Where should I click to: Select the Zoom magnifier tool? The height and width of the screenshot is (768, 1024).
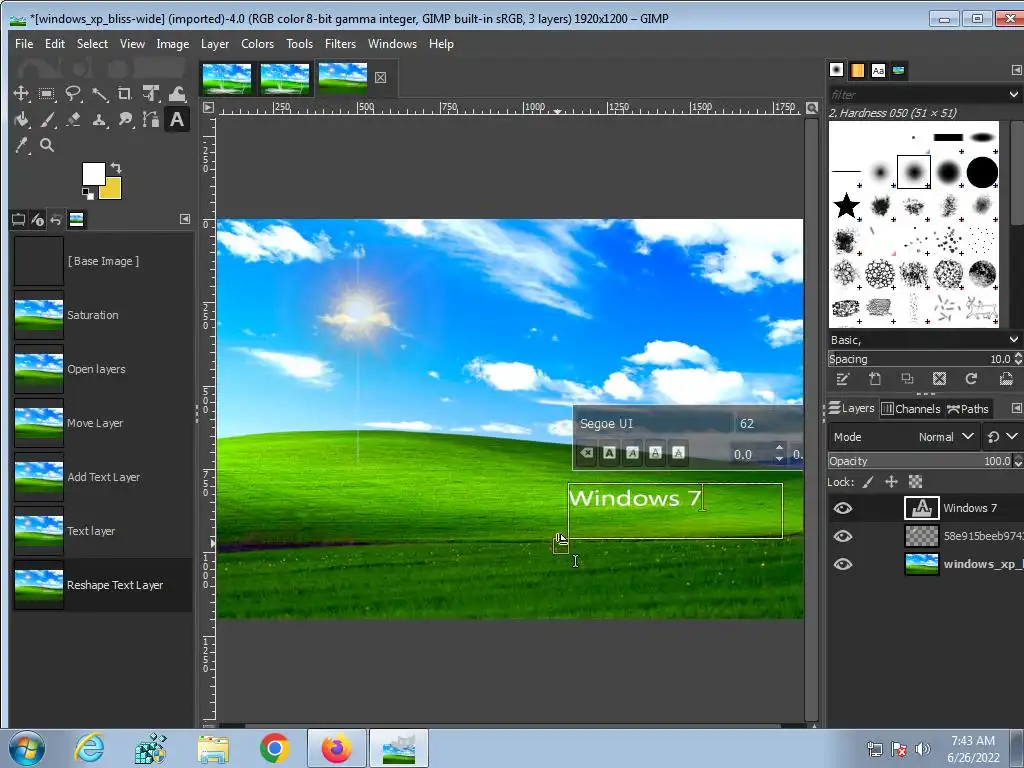pos(46,146)
